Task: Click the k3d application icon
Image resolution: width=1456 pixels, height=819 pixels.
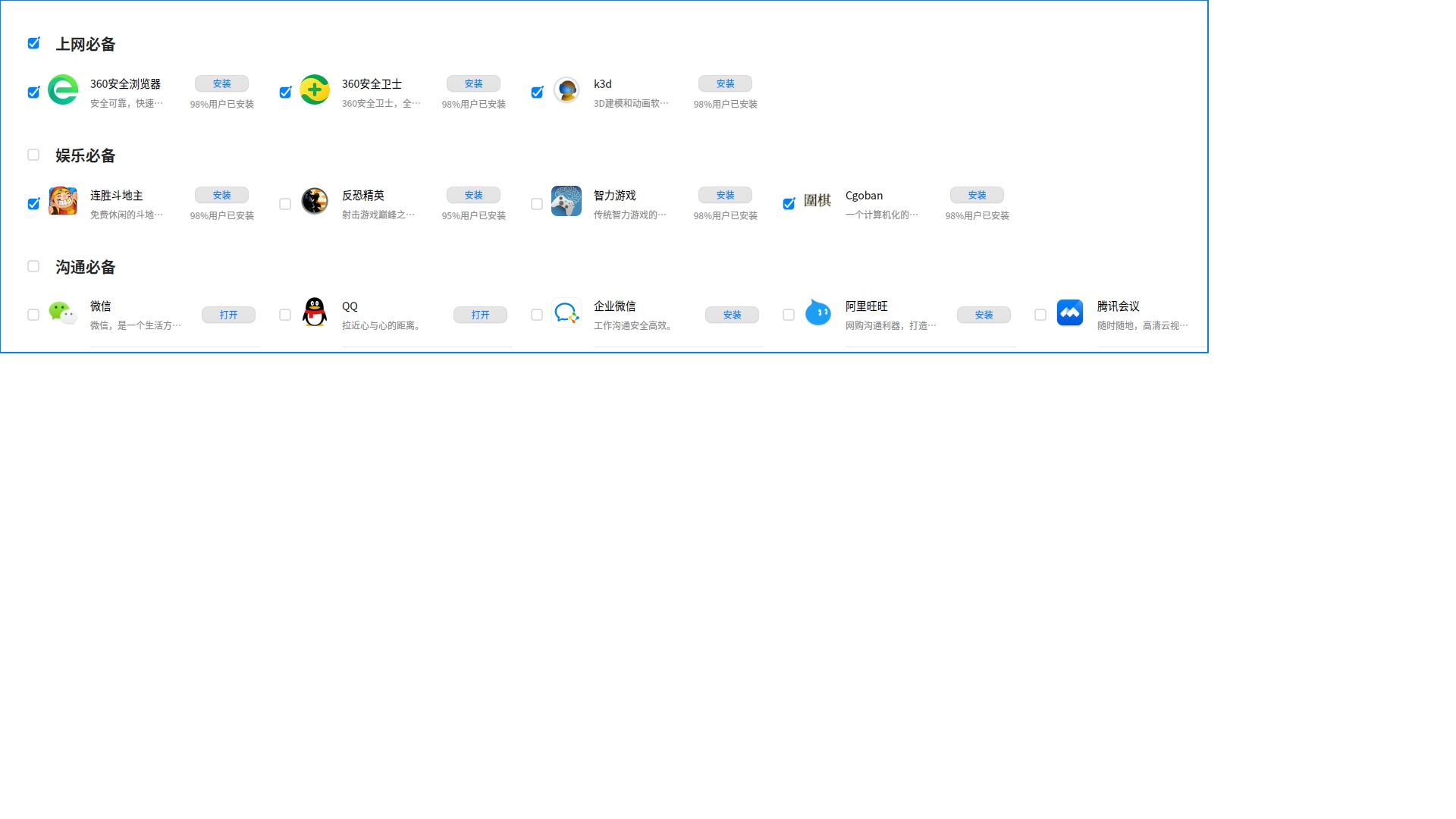Action: pyautogui.click(x=567, y=90)
